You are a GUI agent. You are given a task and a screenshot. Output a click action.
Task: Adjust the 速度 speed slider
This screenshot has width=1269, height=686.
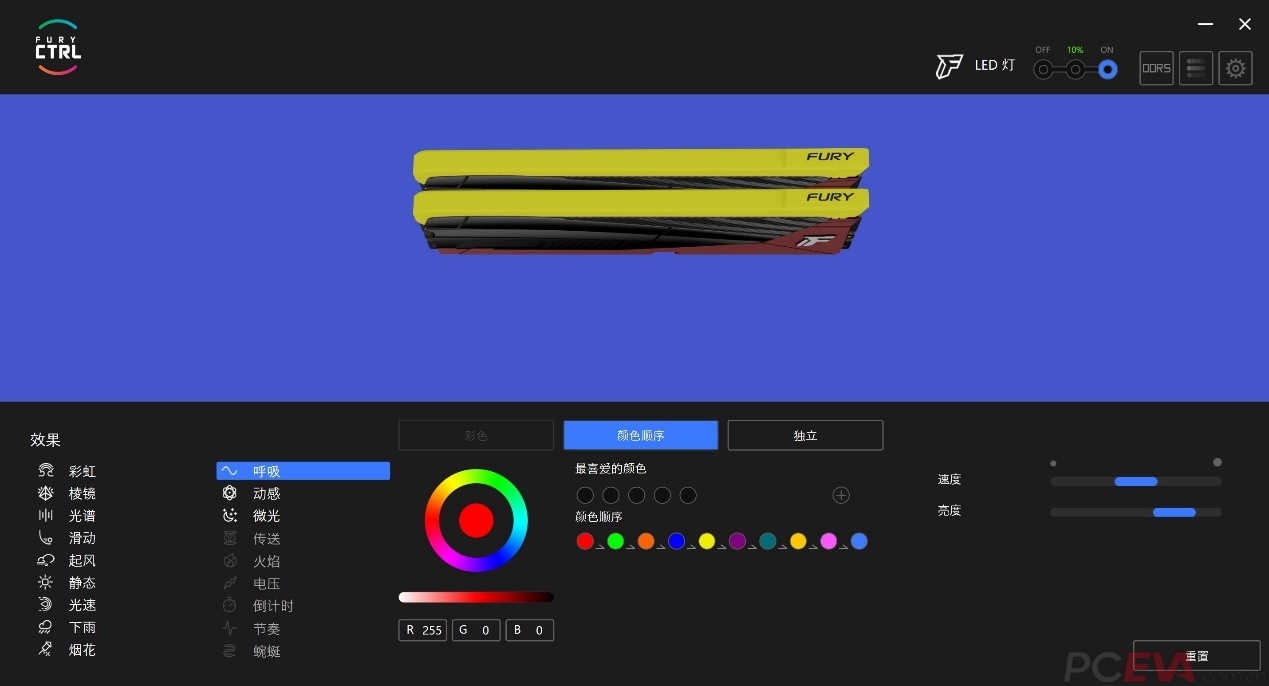pyautogui.click(x=1136, y=481)
